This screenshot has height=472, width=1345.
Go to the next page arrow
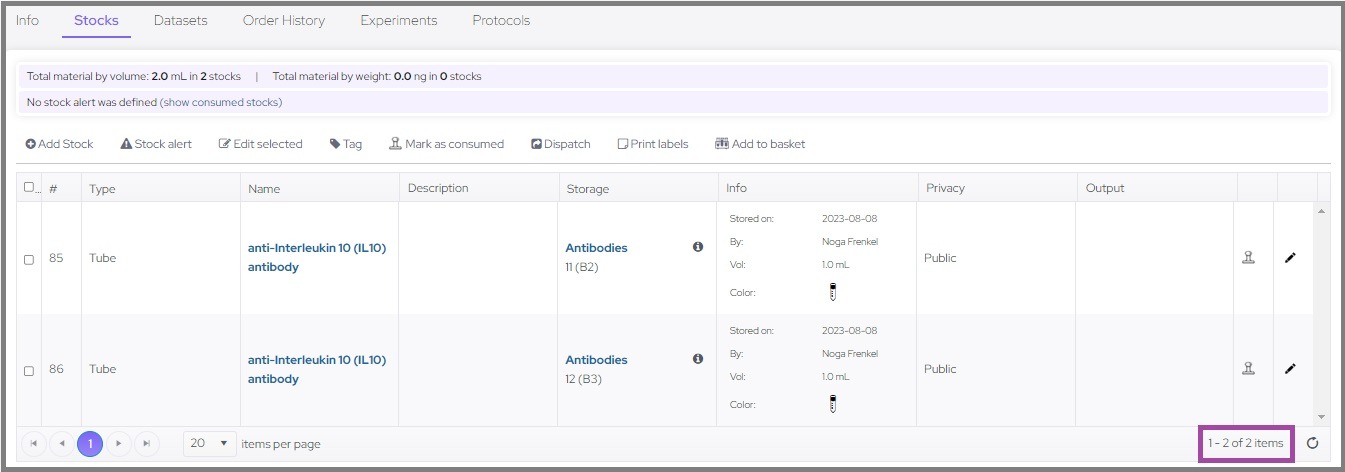(118, 443)
